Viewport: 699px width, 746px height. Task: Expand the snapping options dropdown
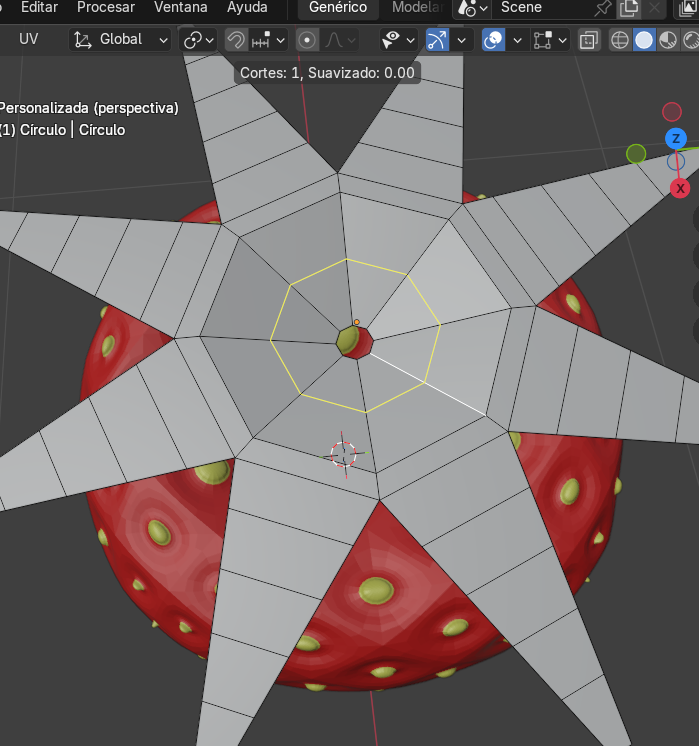pyautogui.click(x=269, y=40)
